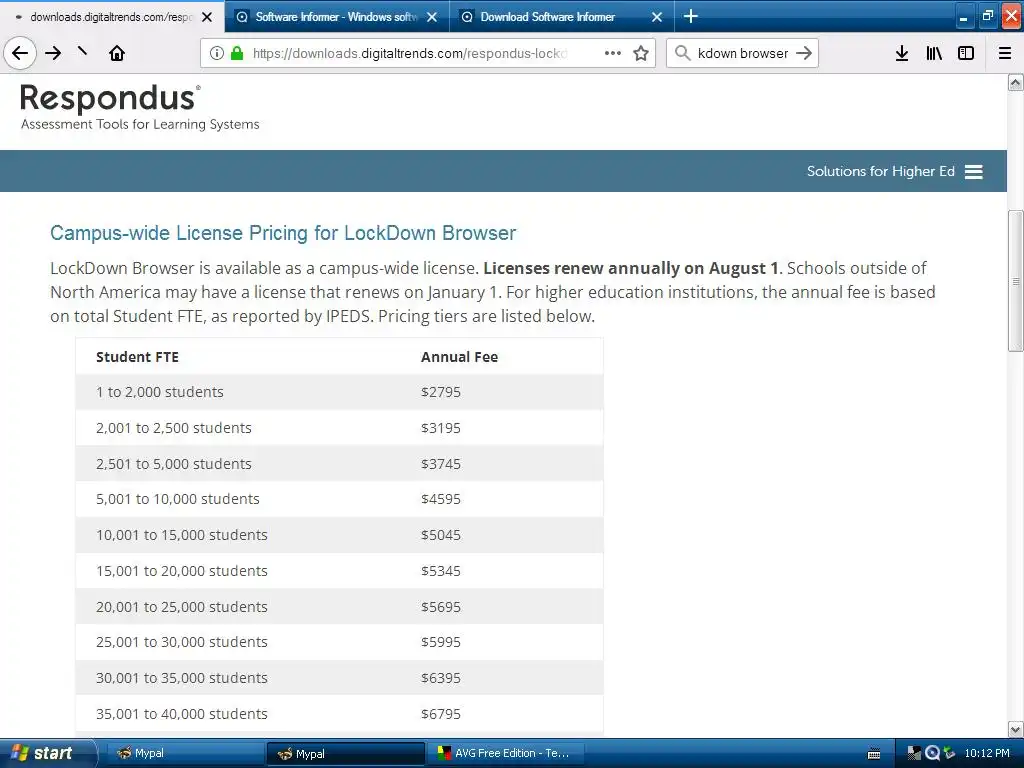Select the 5,001 to 10,000 students cell
The height and width of the screenshot is (768, 1024).
click(178, 499)
